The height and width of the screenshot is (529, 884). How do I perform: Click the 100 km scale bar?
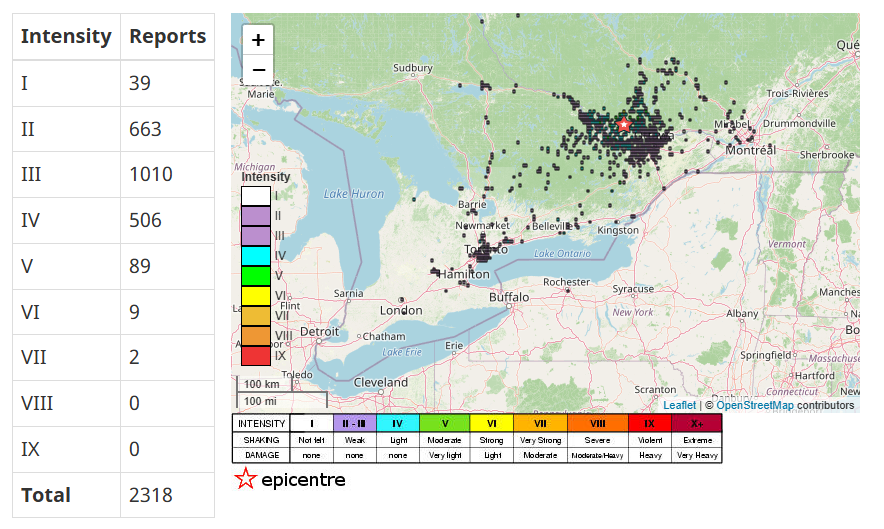click(262, 384)
